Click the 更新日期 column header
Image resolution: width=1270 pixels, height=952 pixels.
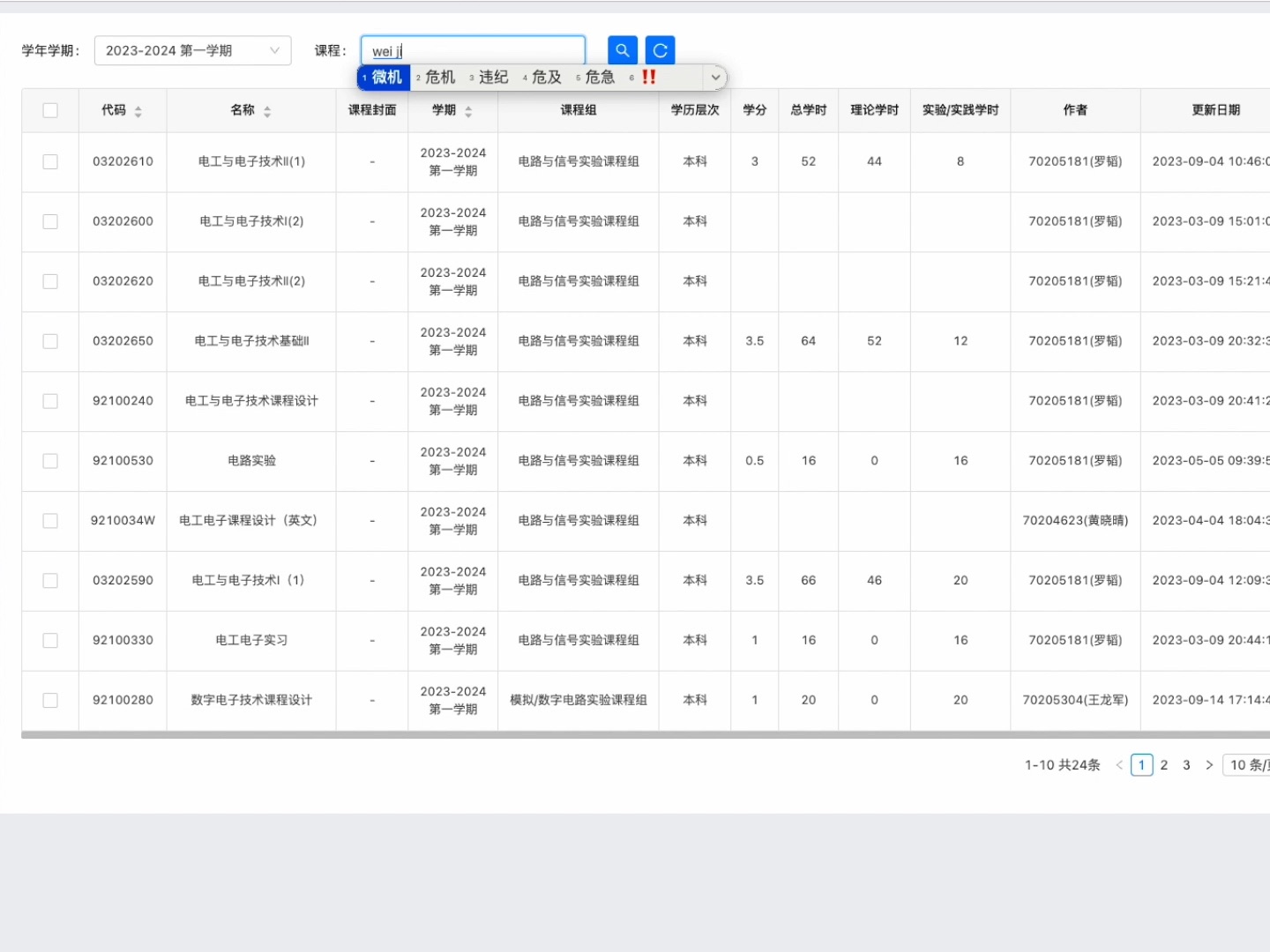(x=1216, y=110)
